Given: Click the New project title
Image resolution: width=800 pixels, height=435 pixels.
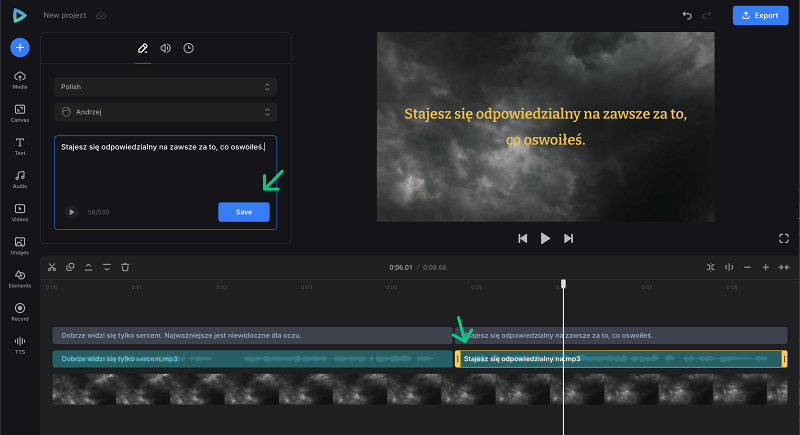Looking at the screenshot, I should tap(65, 15).
